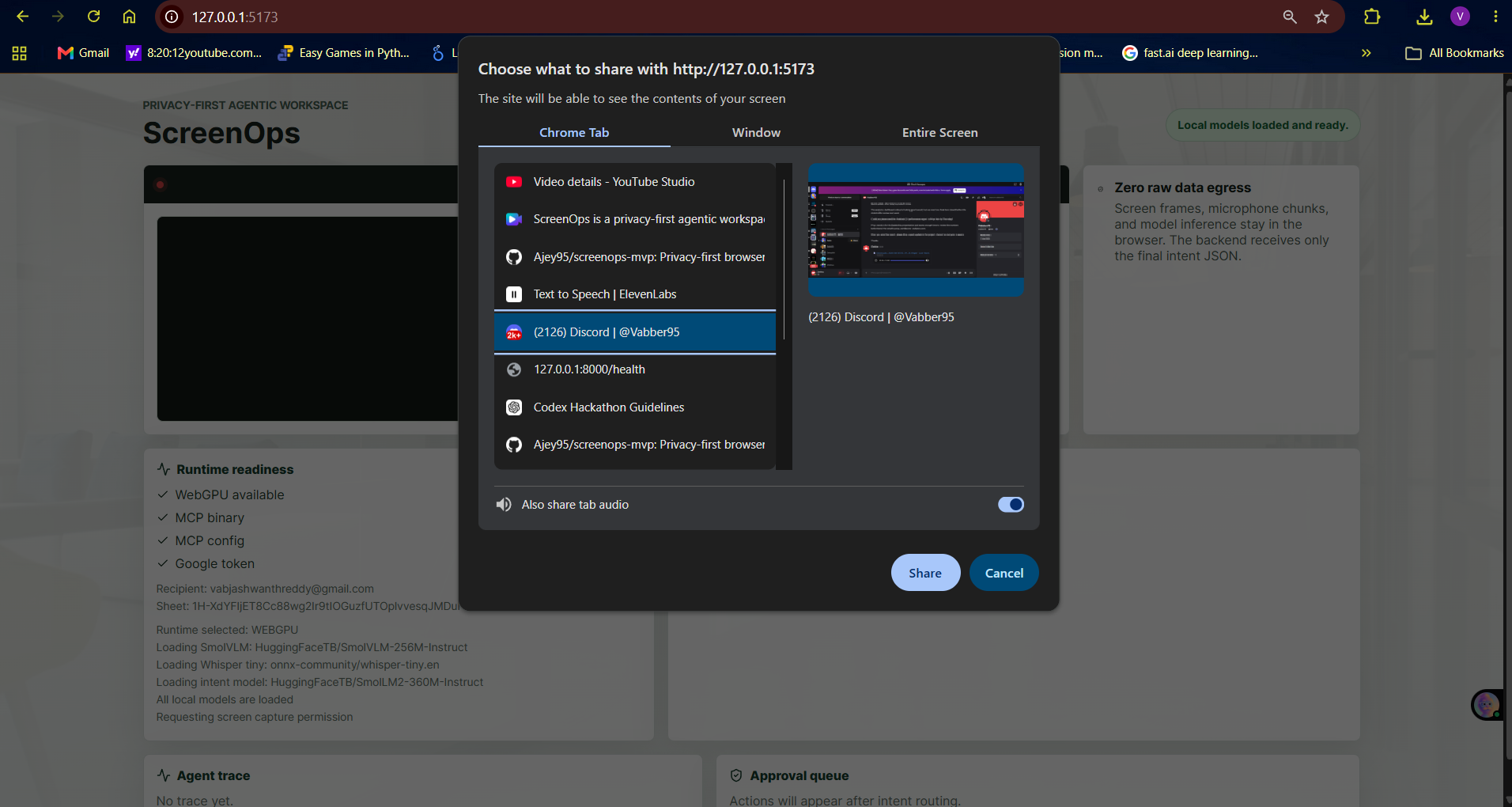Switch to the Window tab
Viewport: 1512px width, 807px height.
756,132
